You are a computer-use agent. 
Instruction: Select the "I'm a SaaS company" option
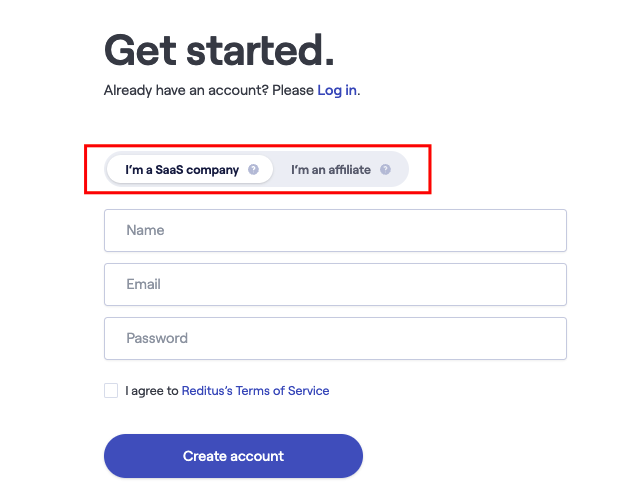pos(190,169)
